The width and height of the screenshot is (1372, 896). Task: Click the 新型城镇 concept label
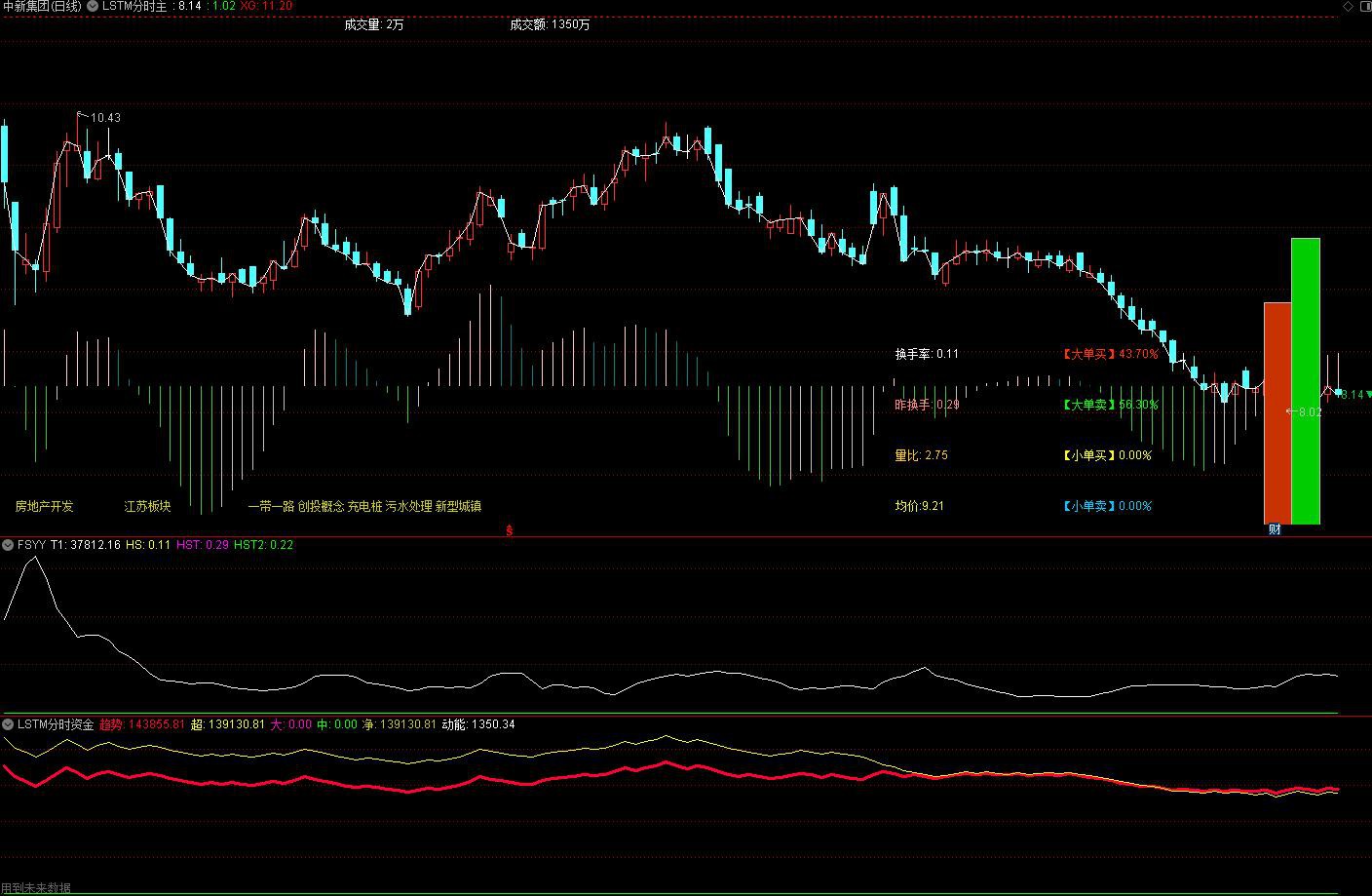pos(458,506)
